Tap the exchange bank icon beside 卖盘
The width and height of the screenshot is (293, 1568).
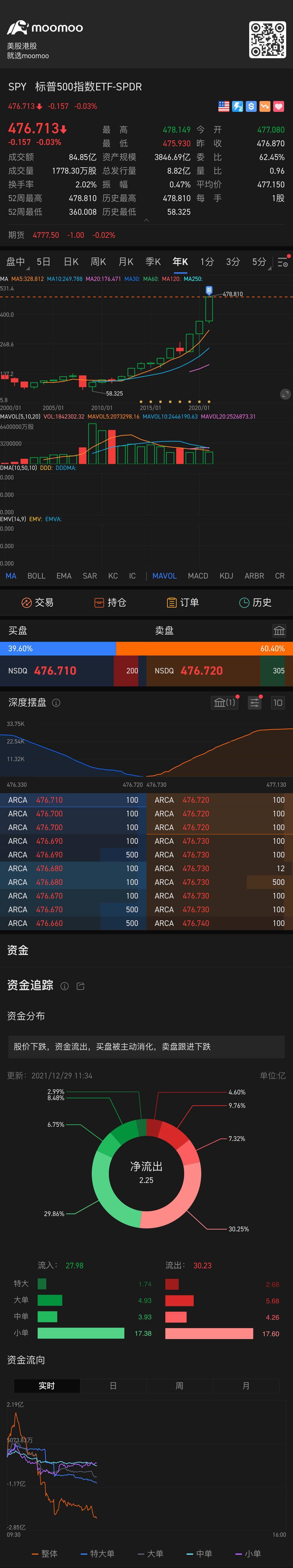(x=279, y=631)
